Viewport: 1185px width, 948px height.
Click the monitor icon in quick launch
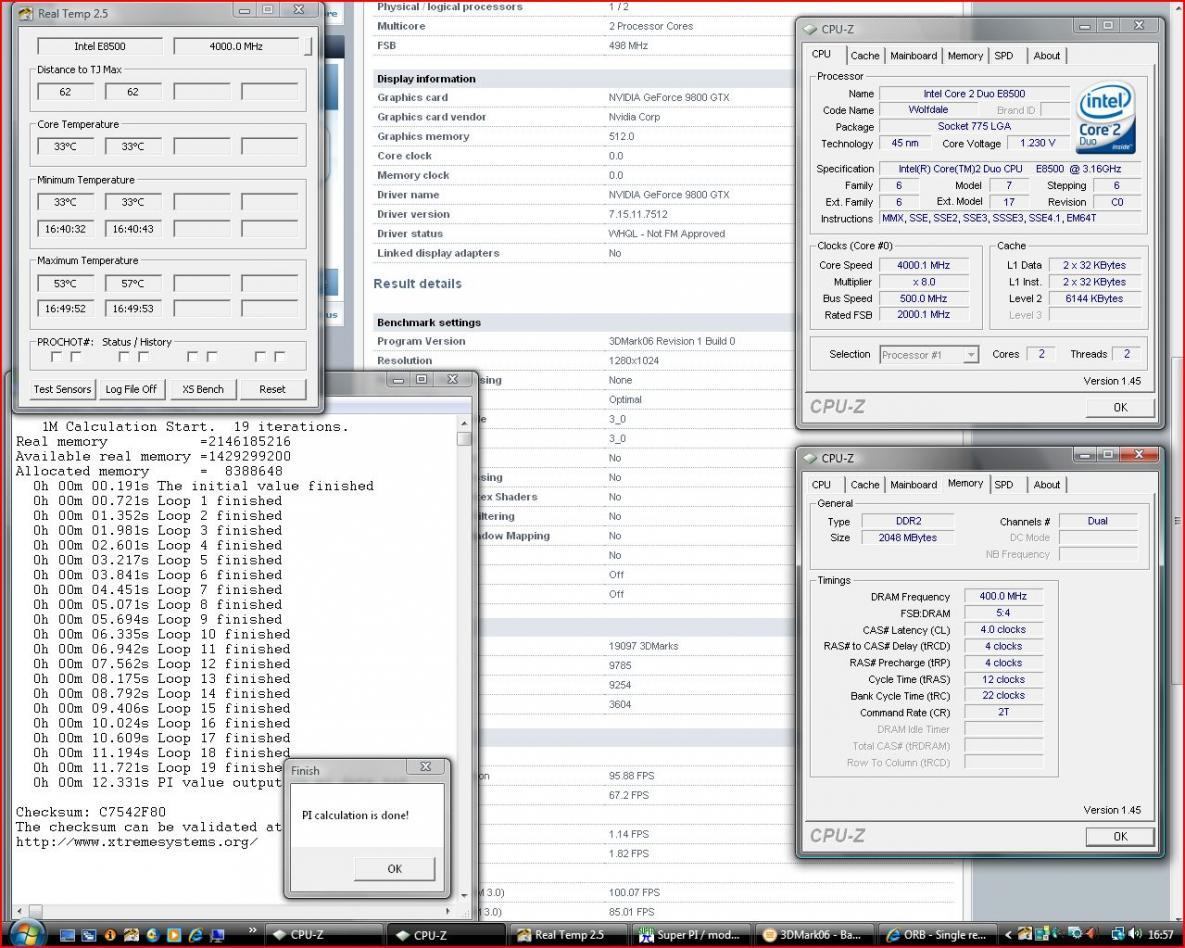click(x=217, y=935)
